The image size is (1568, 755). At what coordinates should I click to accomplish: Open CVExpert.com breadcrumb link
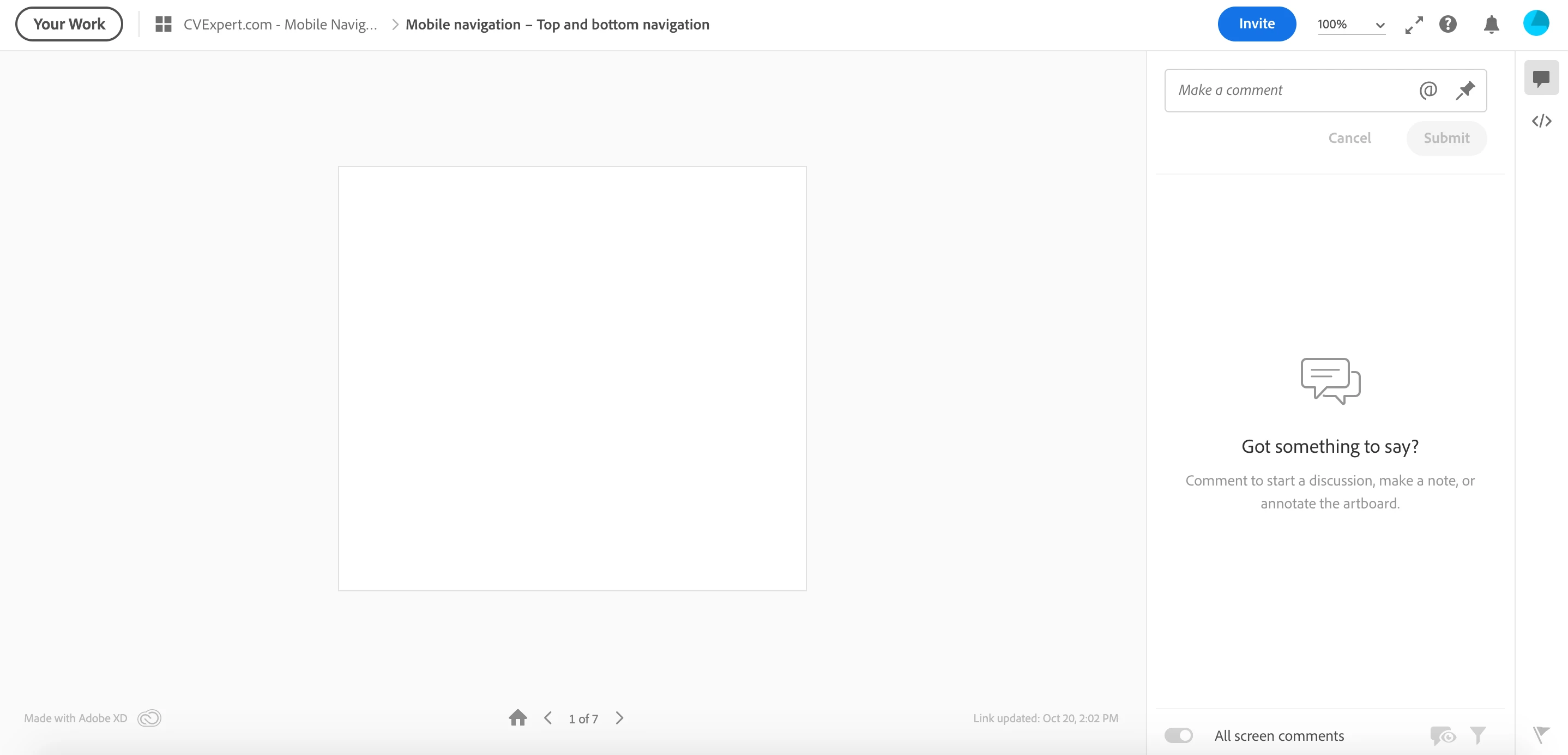tap(280, 25)
